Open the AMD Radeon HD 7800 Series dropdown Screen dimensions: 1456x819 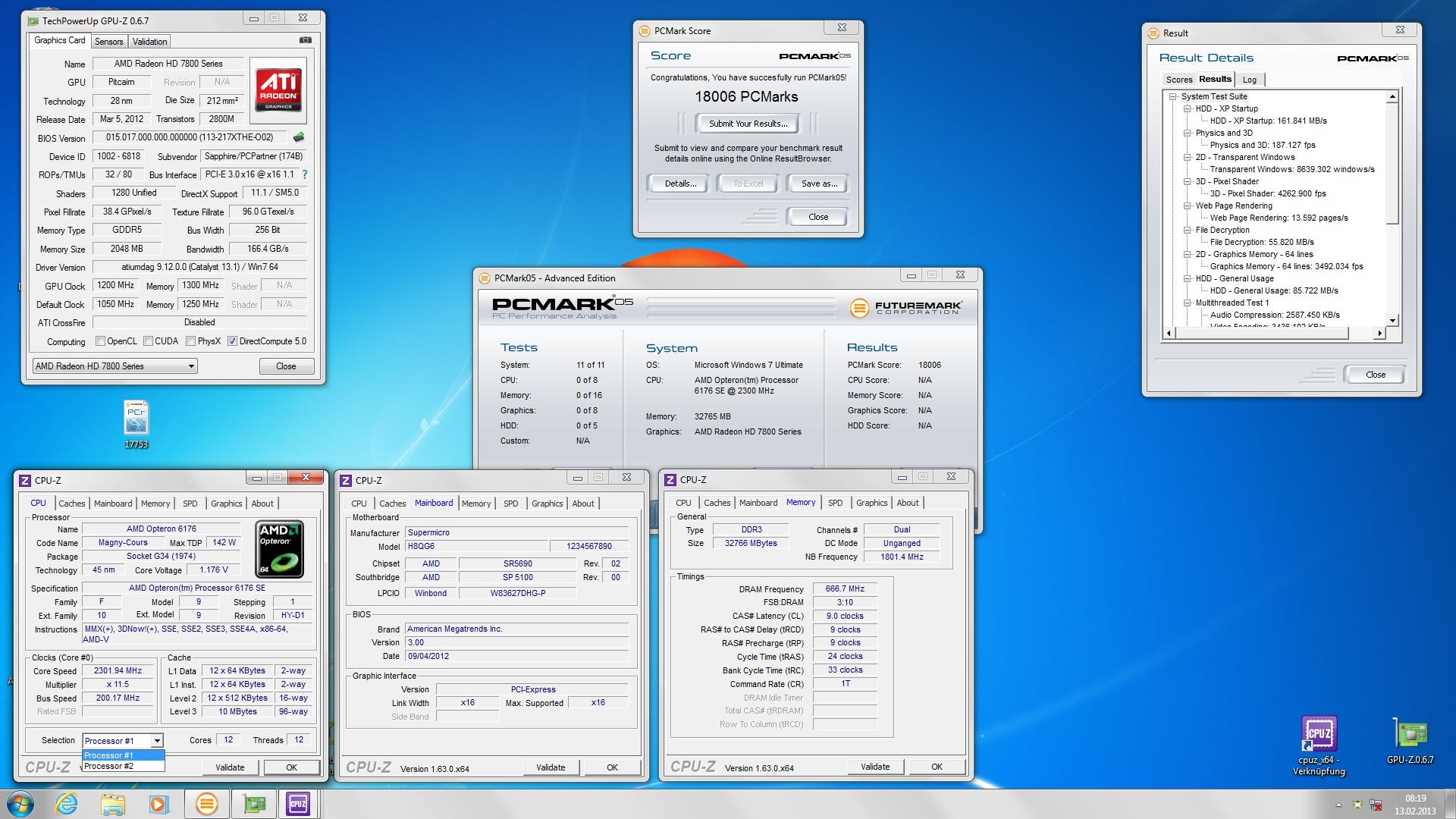(x=115, y=366)
